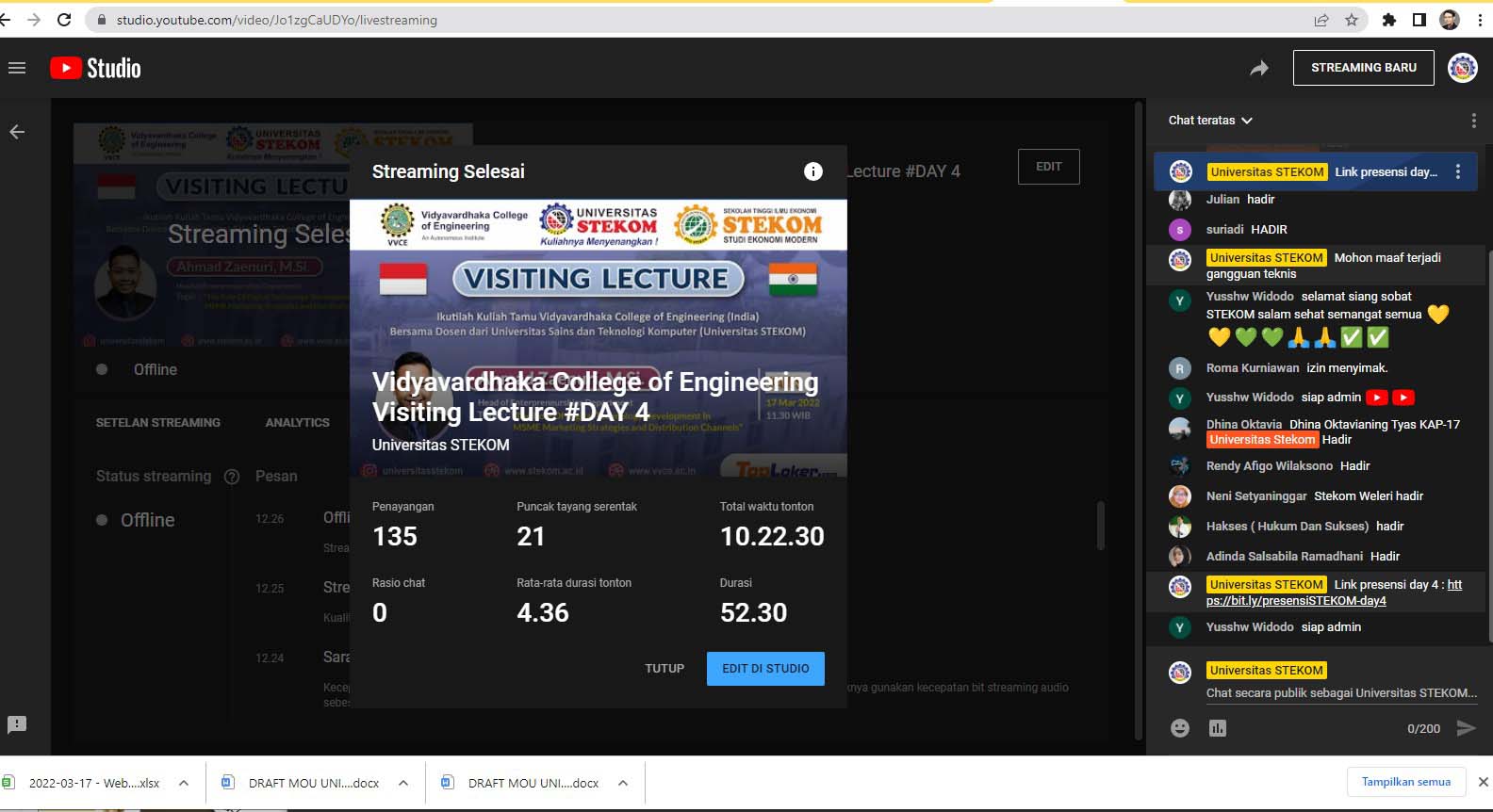Expand the Chat teratas dropdown
1493x812 pixels.
(x=1210, y=121)
